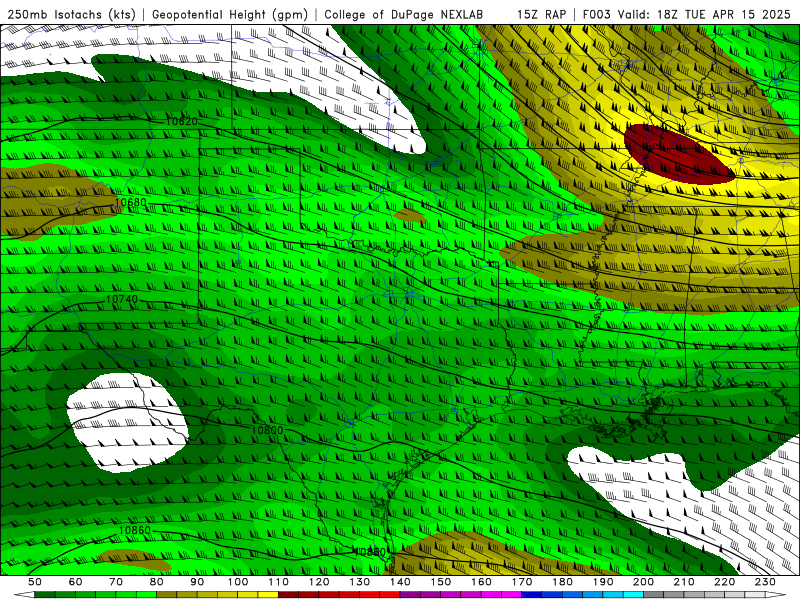Click the dark red jet streak maximum on the map
800x600 pixels.
[x=679, y=154]
